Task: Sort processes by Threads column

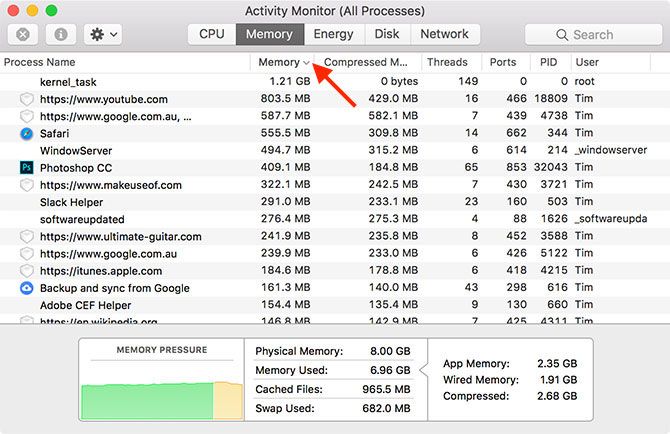Action: [x=447, y=62]
